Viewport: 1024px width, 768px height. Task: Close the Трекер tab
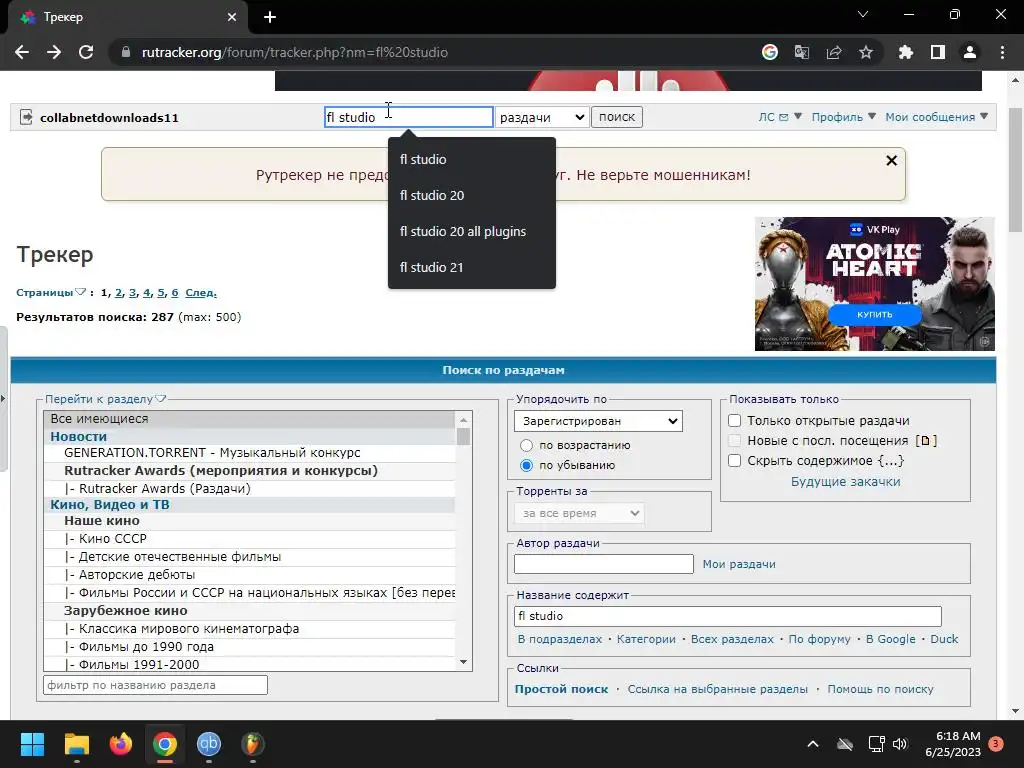pos(232,17)
